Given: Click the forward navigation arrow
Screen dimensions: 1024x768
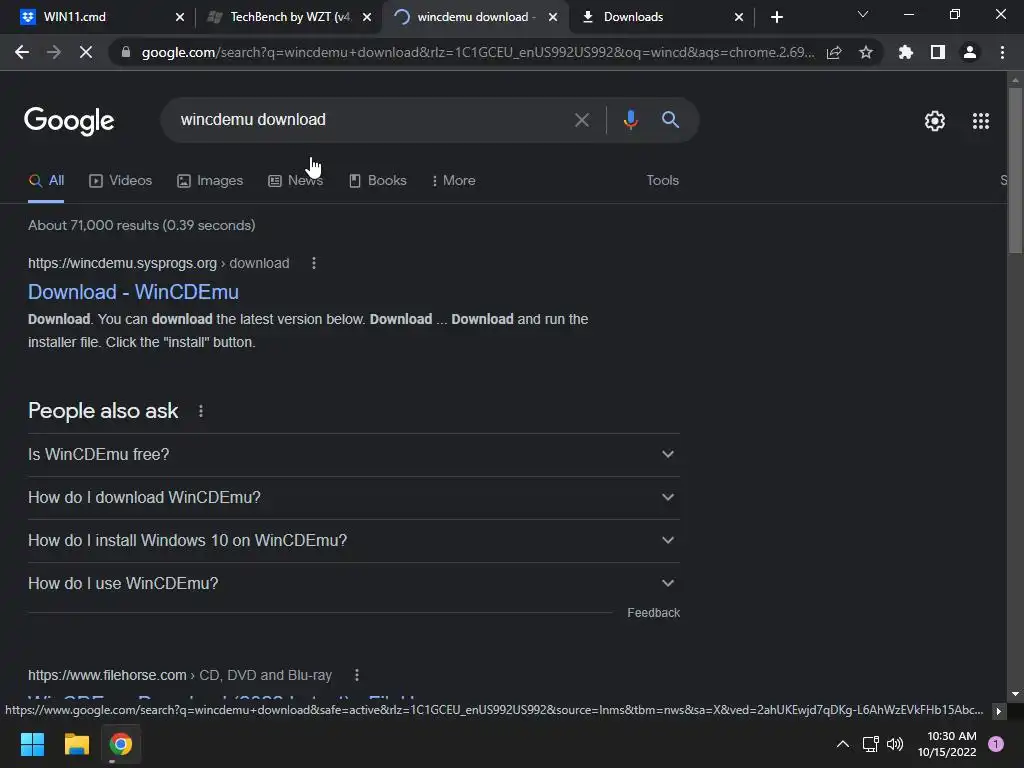Looking at the screenshot, I should pos(54,52).
